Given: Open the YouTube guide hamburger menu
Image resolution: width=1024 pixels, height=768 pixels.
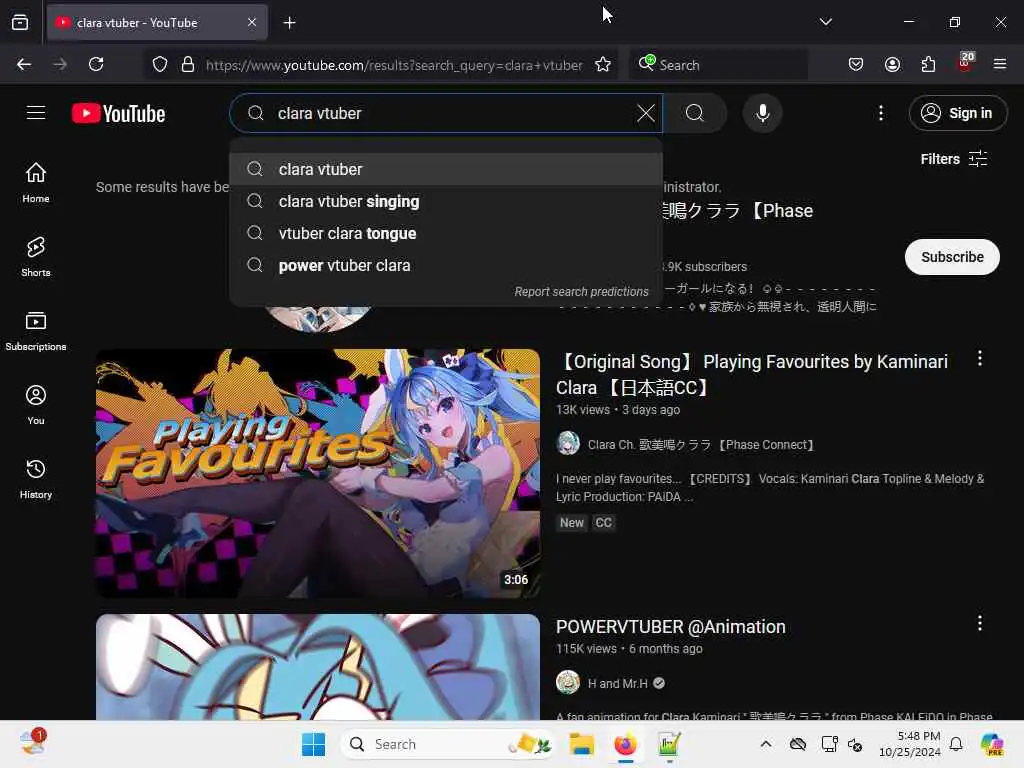Looking at the screenshot, I should (36, 113).
